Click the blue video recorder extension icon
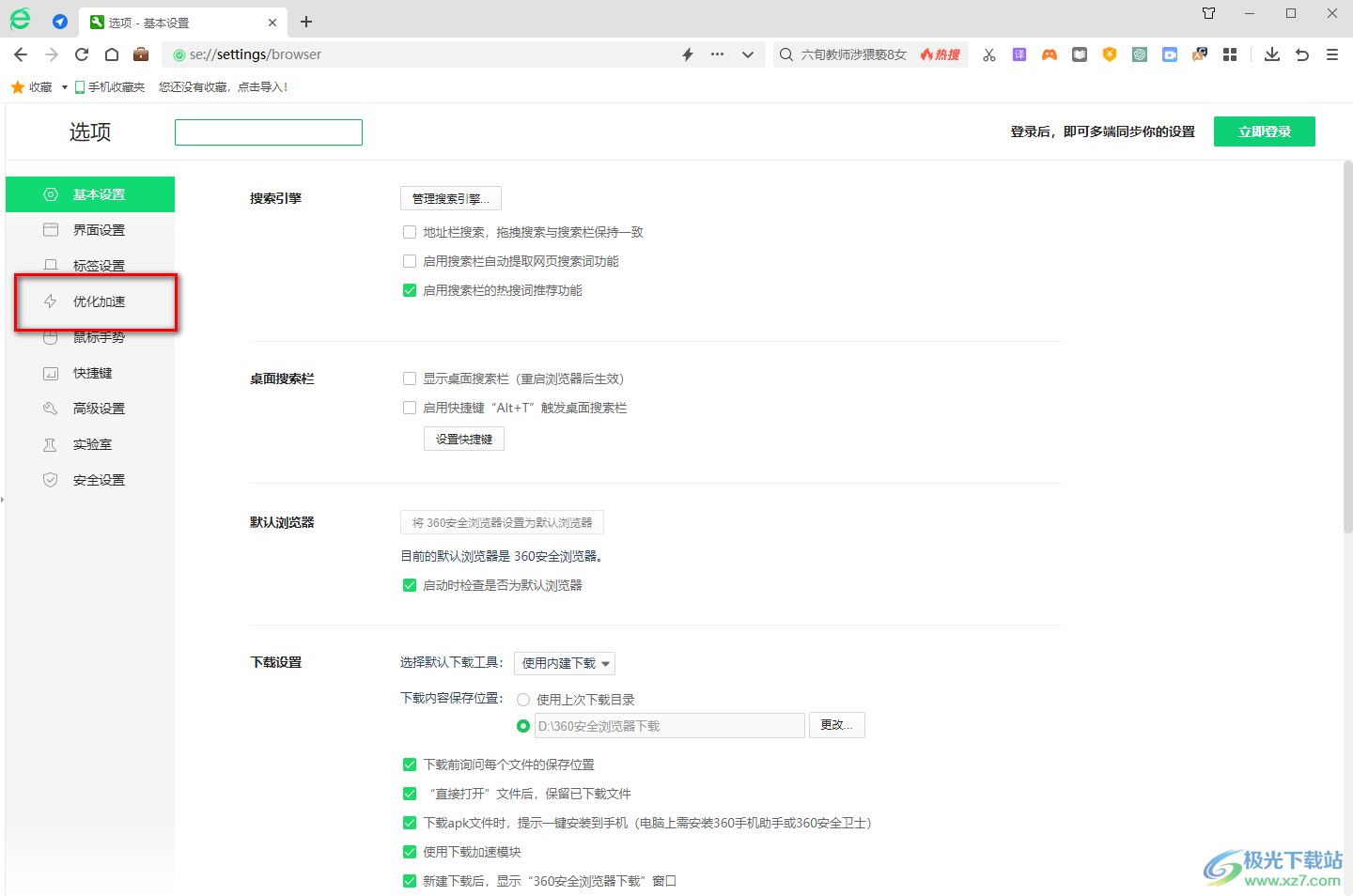Screen dimensions: 1353x896 (x=1170, y=54)
